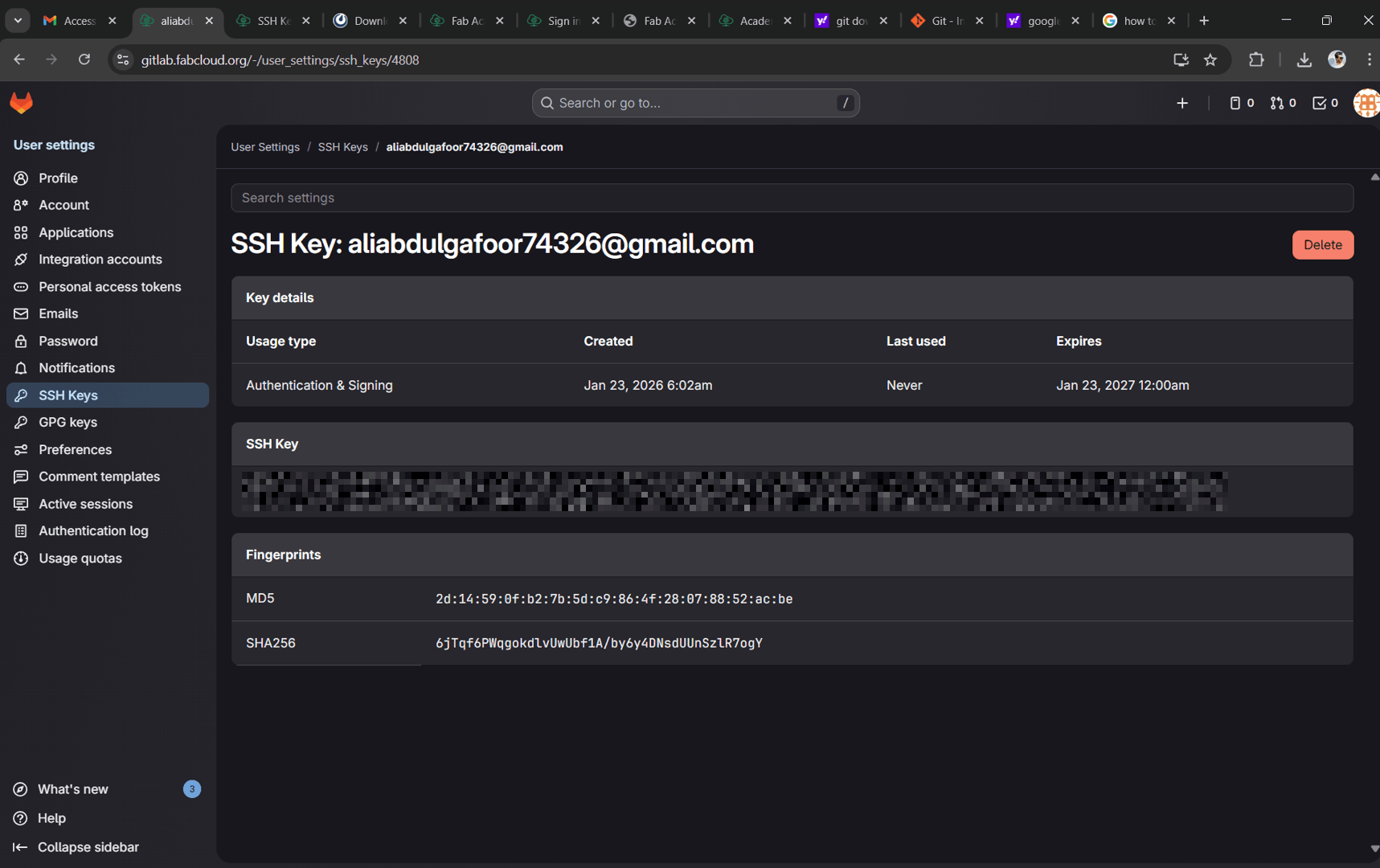The image size is (1380, 868).
Task: Switch to the Sign in tab
Action: [563, 21]
